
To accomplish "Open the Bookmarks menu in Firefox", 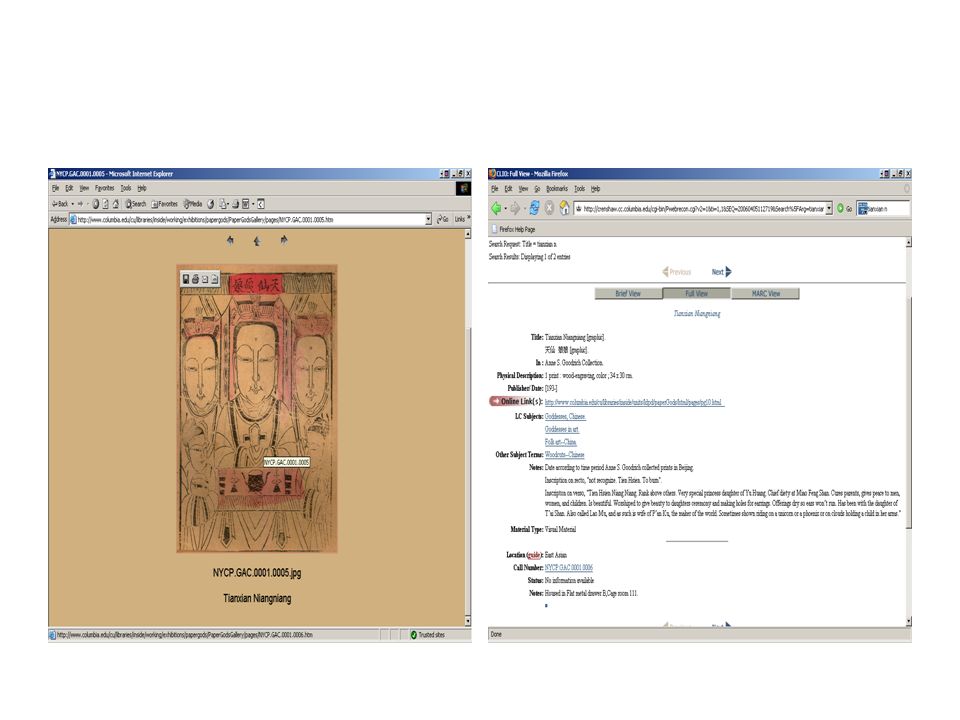I will pyautogui.click(x=557, y=189).
